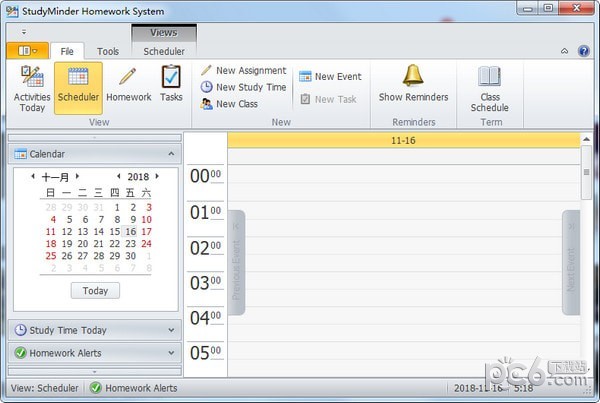Open the help question mark icon
The image size is (600, 403).
(584, 51)
